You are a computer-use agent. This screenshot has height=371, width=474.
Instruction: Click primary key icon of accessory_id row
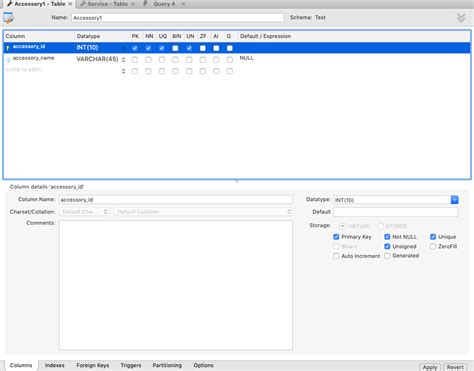(8, 48)
